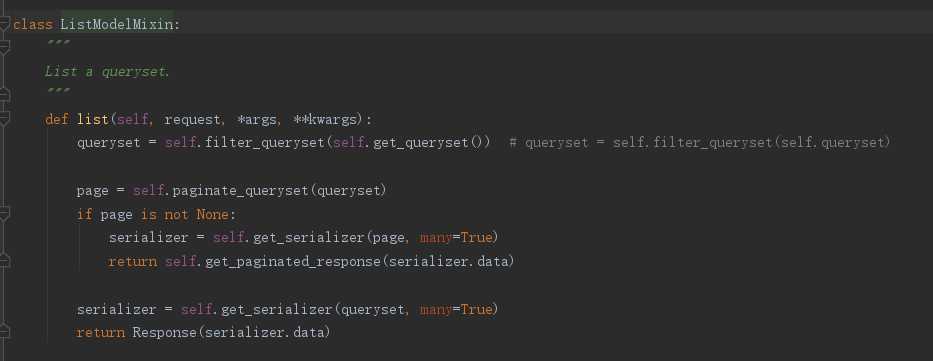Place cursor on ListModelMixin class name
This screenshot has width=933, height=361.
(x=117, y=25)
